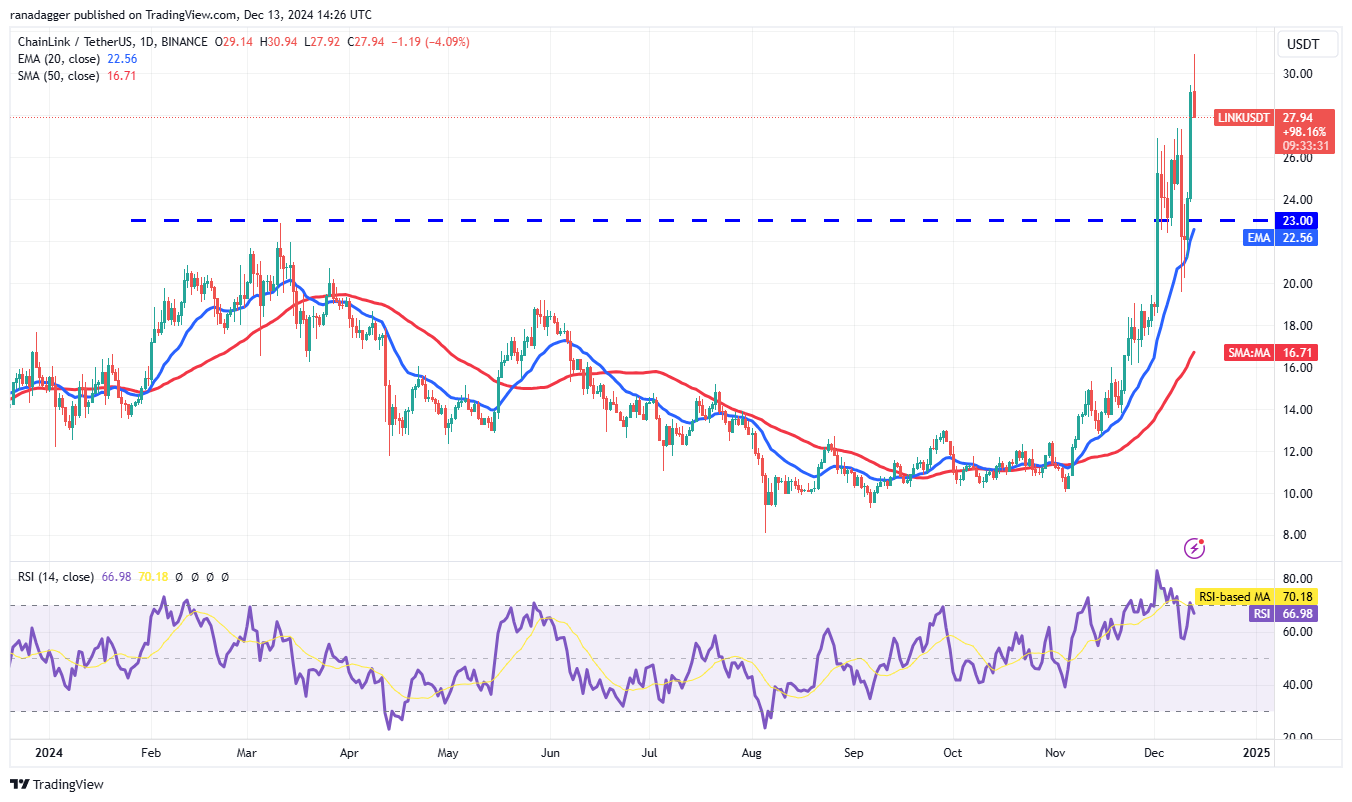Click the 18.00 price scale label
Image resolution: width=1352 pixels, height=802 pixels.
[x=1298, y=326]
